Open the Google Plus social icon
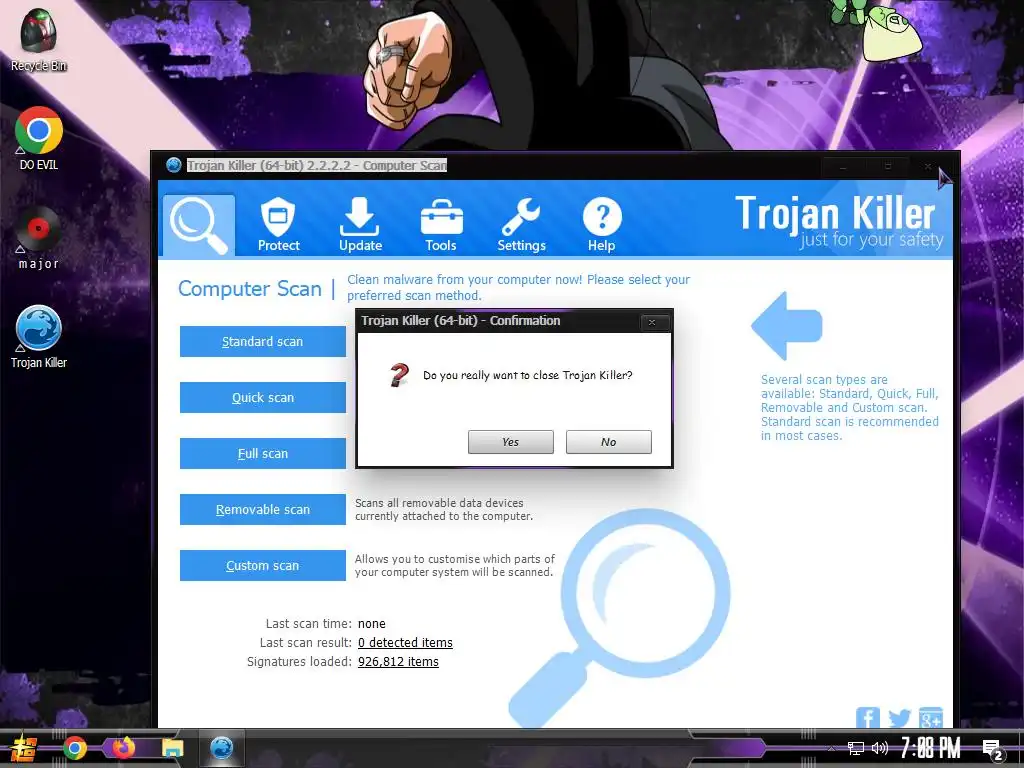1024x768 pixels. tap(931, 718)
